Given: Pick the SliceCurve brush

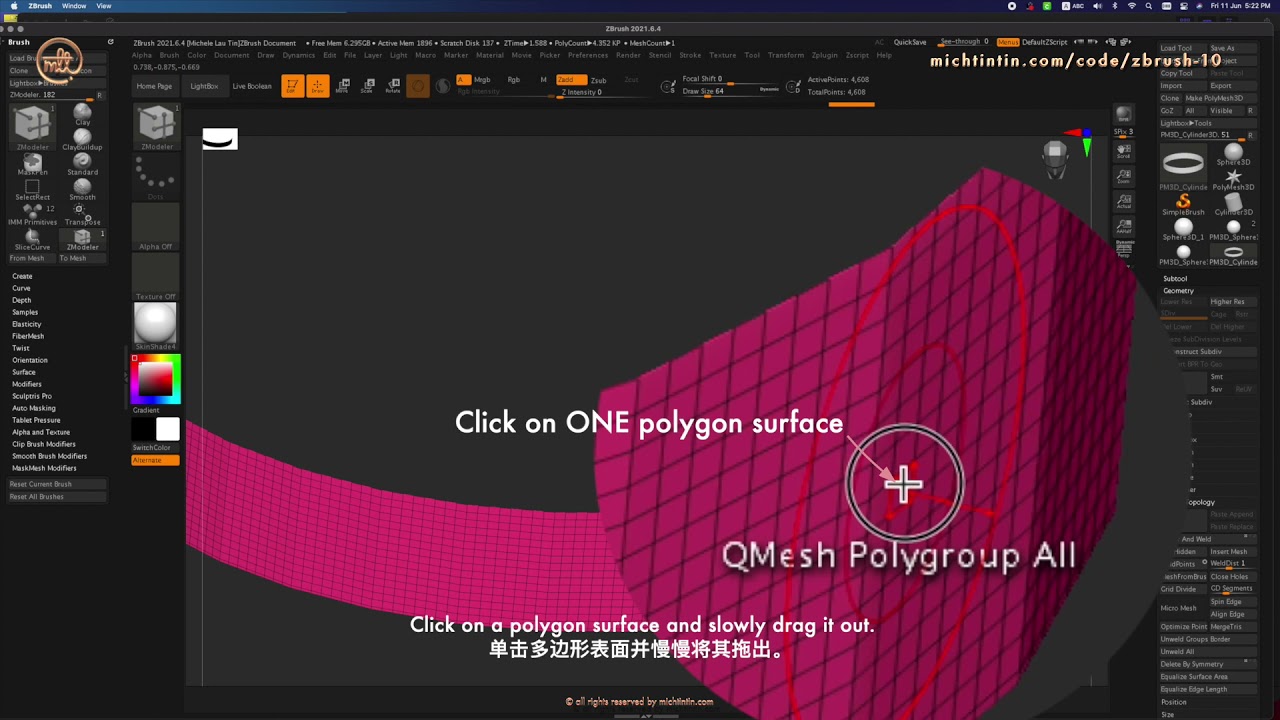Looking at the screenshot, I should [32, 237].
